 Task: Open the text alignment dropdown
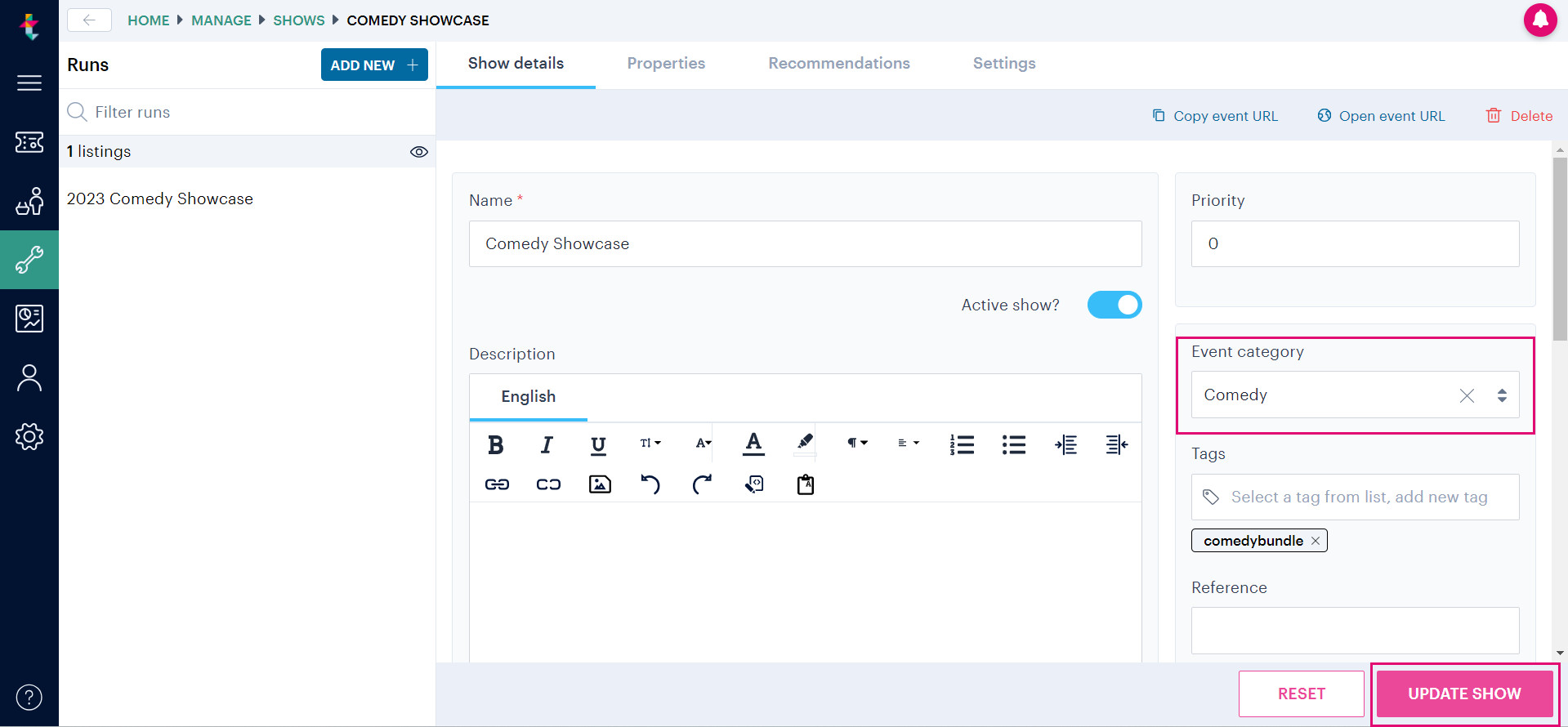pos(909,444)
